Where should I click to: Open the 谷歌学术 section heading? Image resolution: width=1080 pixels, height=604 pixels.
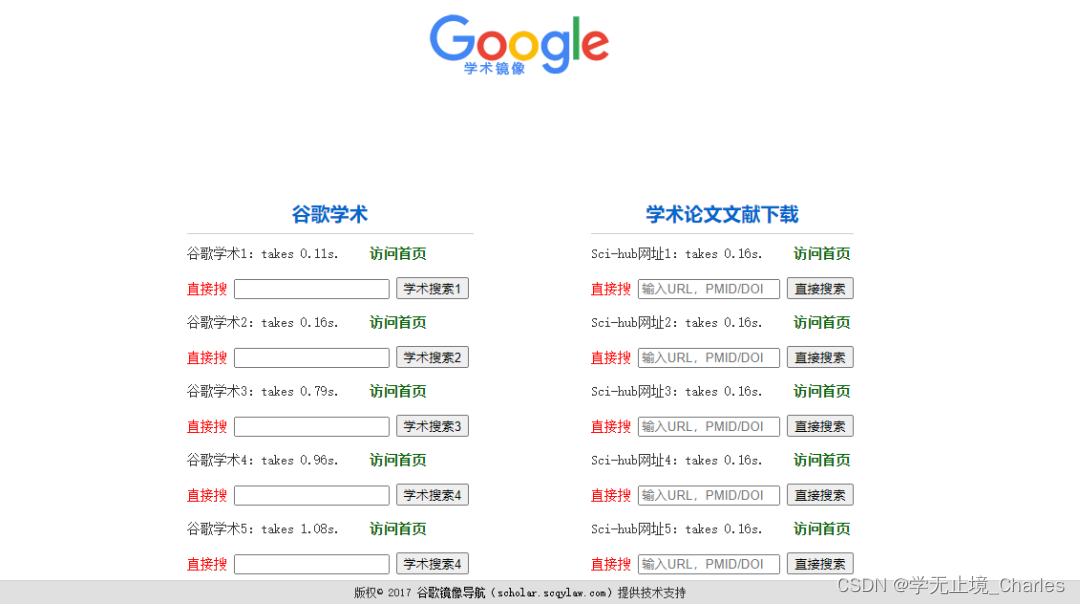point(329,214)
